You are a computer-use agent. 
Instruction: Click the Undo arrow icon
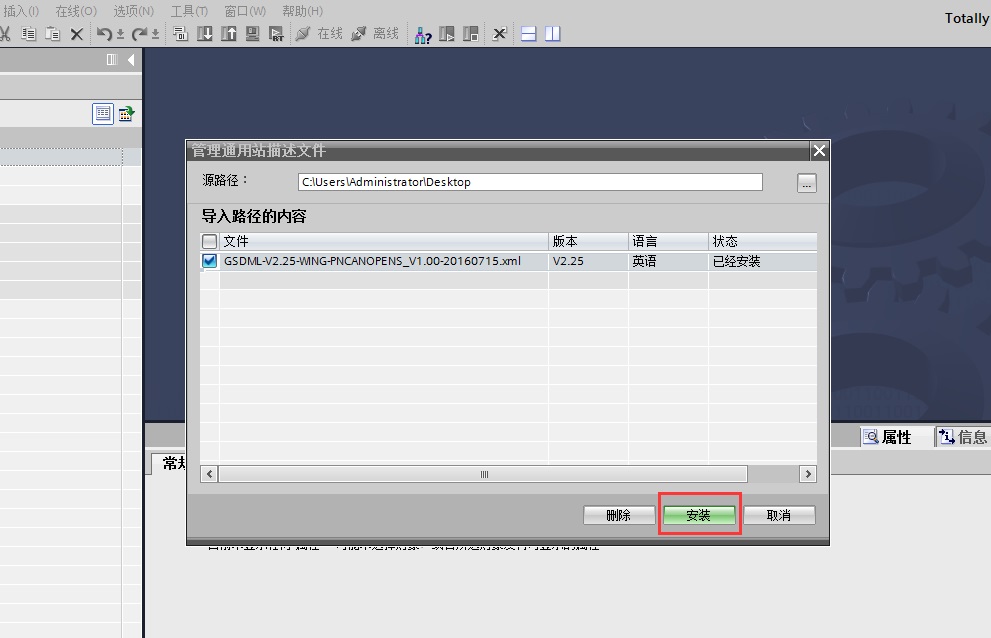click(x=104, y=34)
